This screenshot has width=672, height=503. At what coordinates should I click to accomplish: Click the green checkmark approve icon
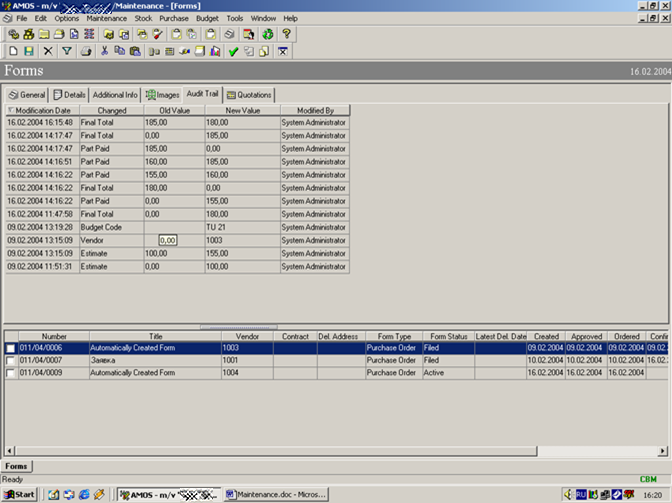click(232, 50)
